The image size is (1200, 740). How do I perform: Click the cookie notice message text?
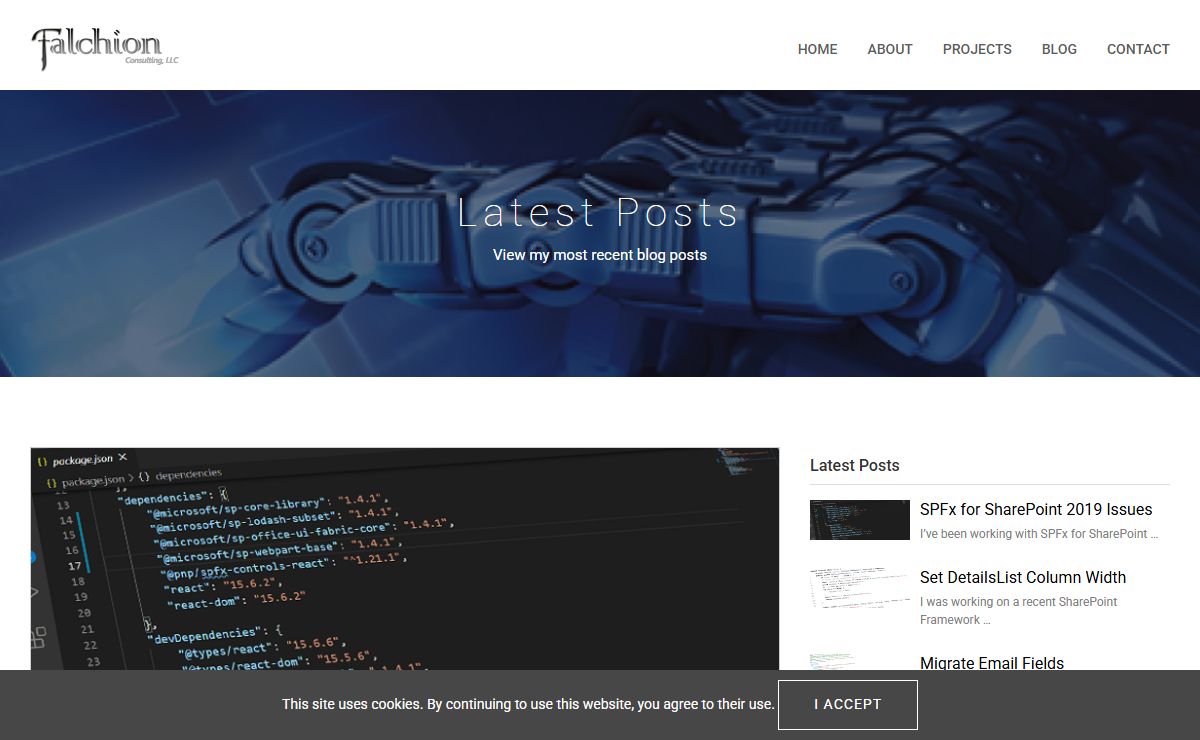point(528,704)
